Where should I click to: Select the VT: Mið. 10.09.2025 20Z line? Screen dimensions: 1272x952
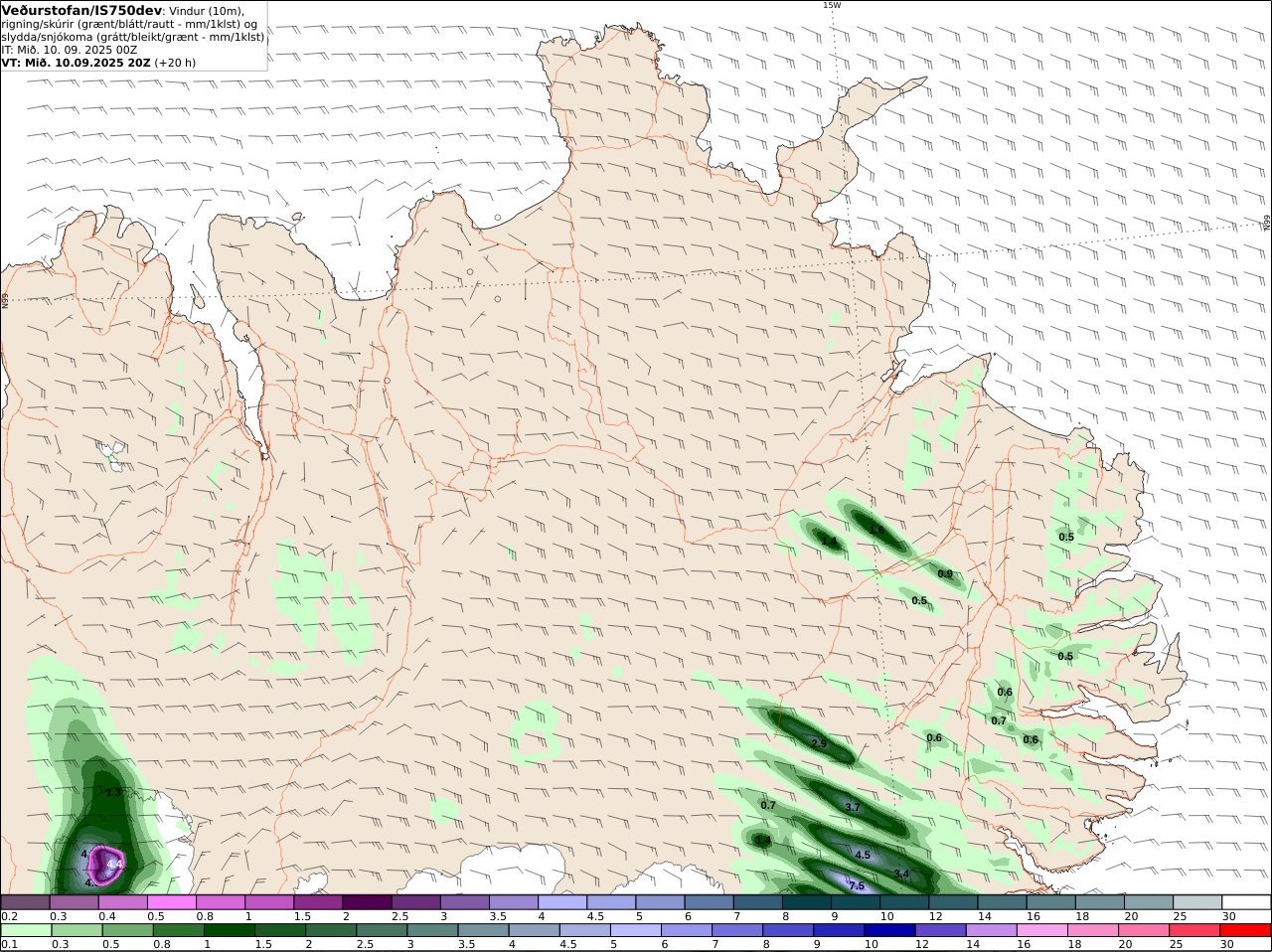click(x=76, y=63)
